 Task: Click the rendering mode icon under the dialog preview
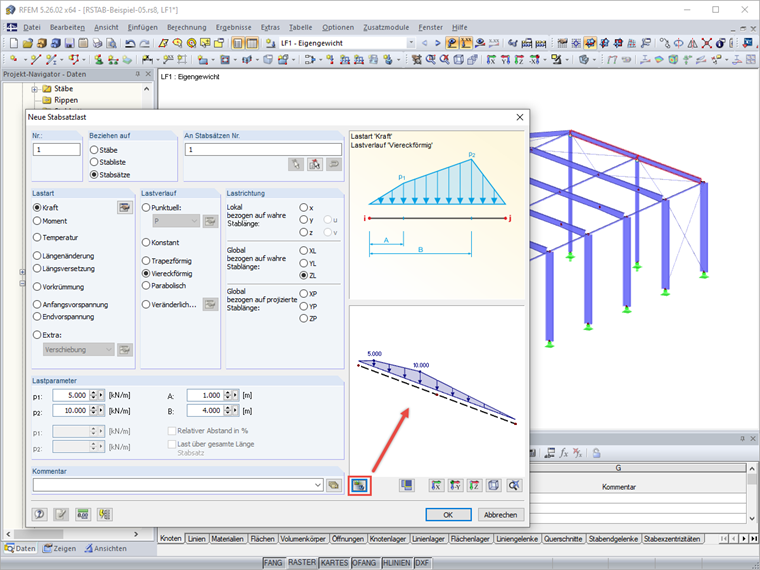coord(407,485)
